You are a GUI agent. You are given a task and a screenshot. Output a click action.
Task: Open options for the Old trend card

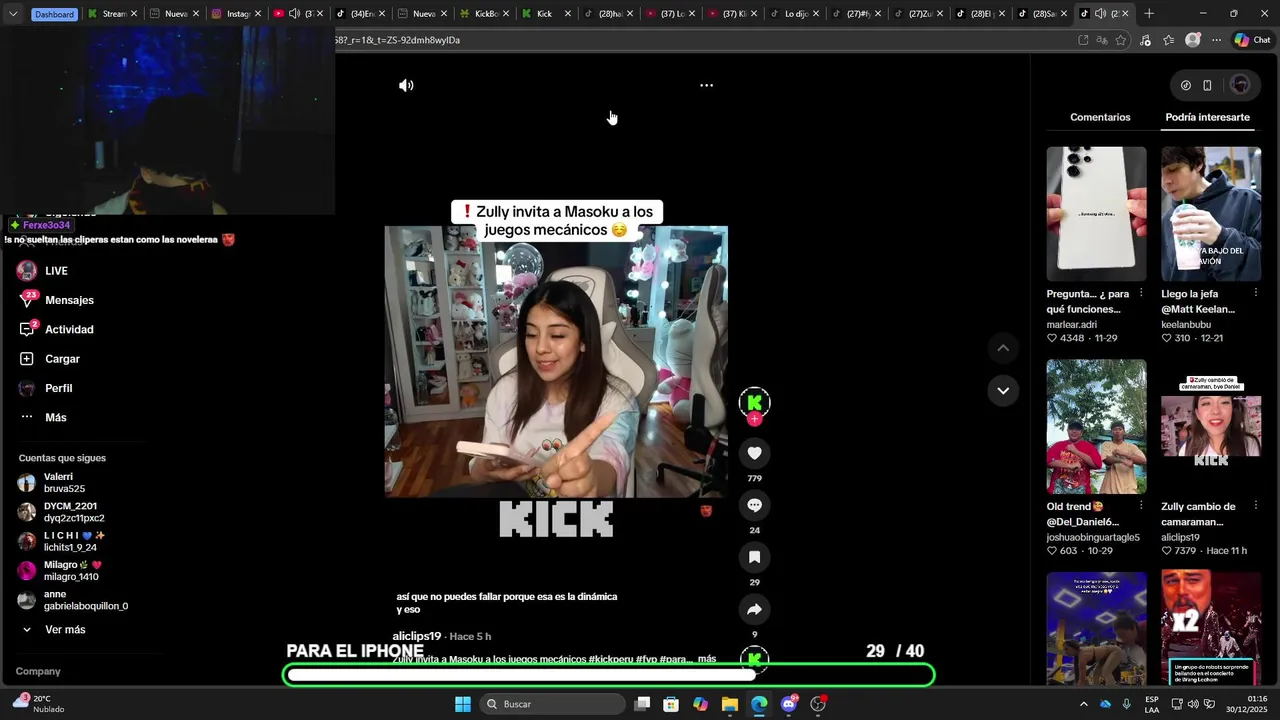(1141, 506)
